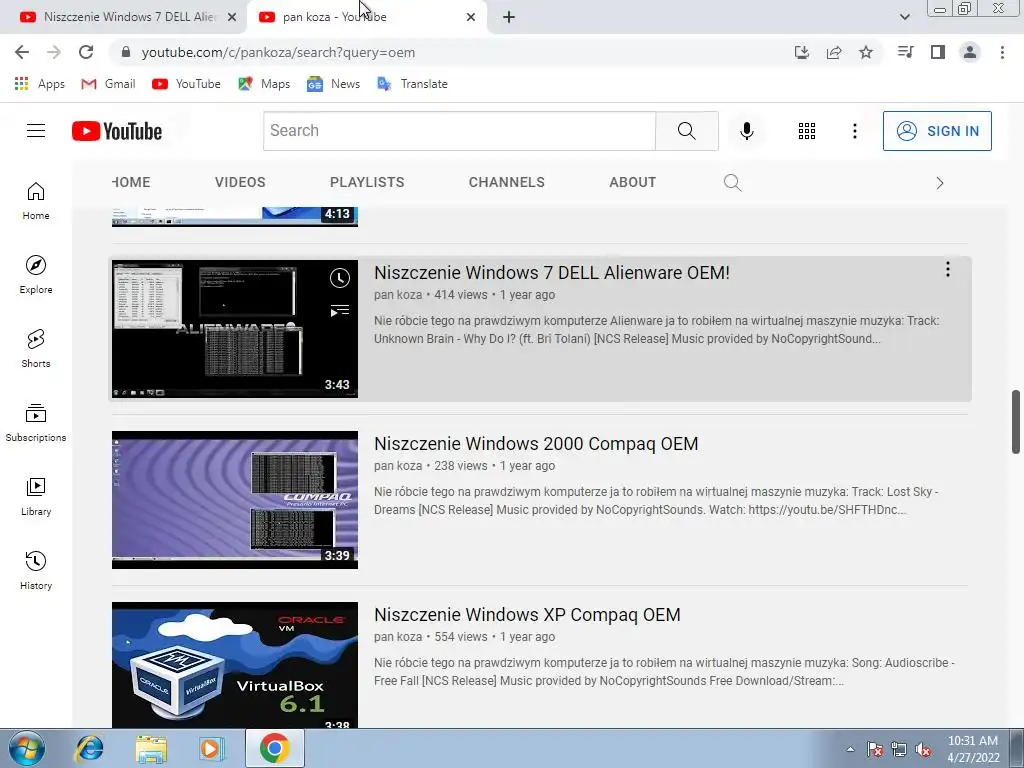Show hidden tray icons arrow

(850, 749)
